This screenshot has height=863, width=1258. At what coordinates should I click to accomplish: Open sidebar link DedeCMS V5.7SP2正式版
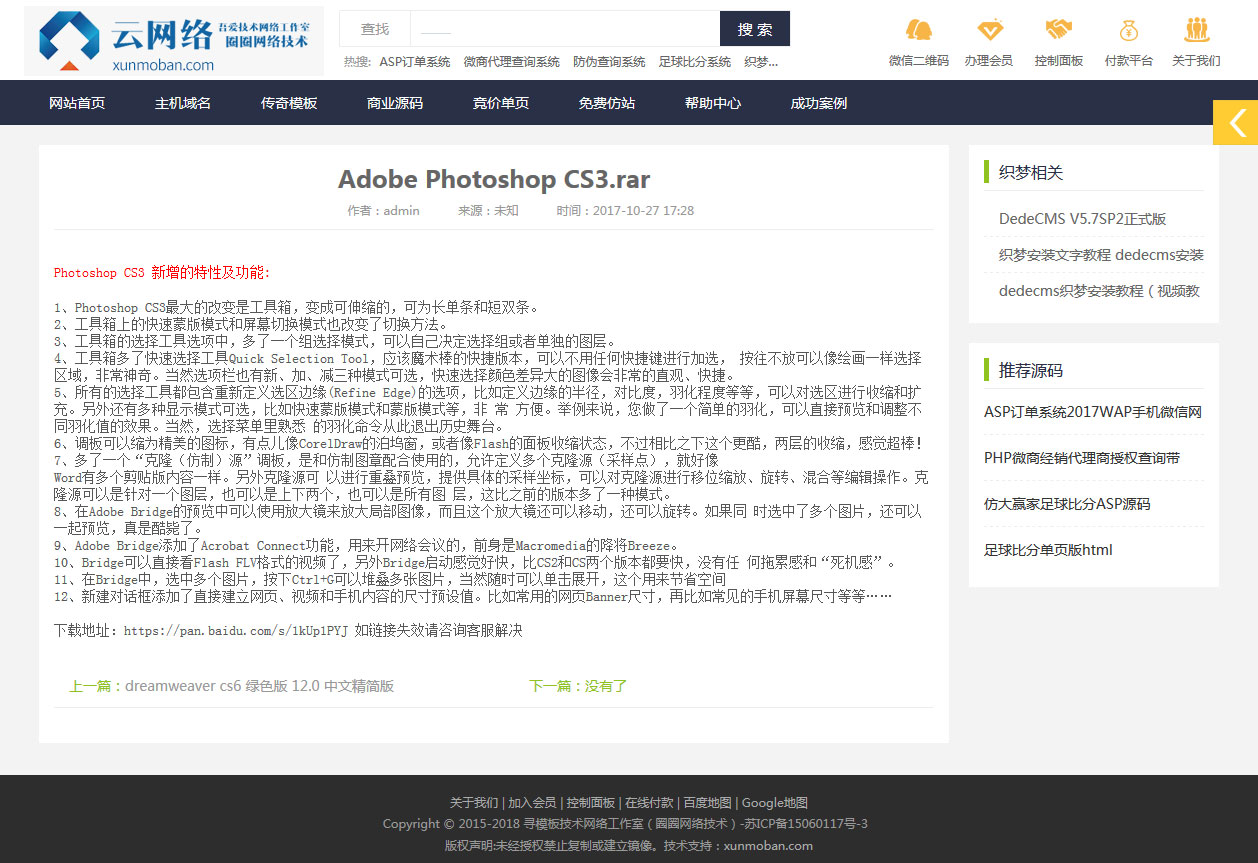1083,219
